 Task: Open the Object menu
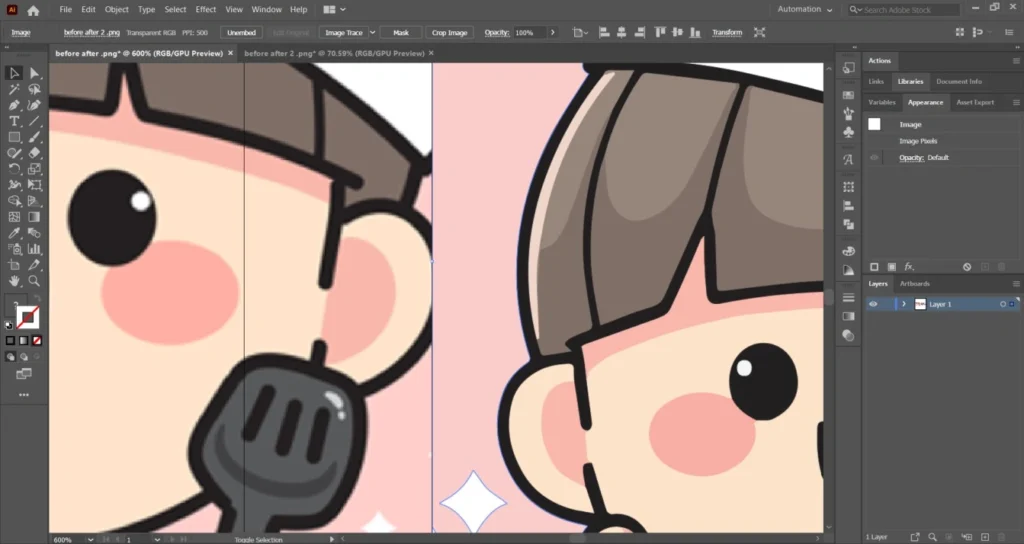point(116,10)
